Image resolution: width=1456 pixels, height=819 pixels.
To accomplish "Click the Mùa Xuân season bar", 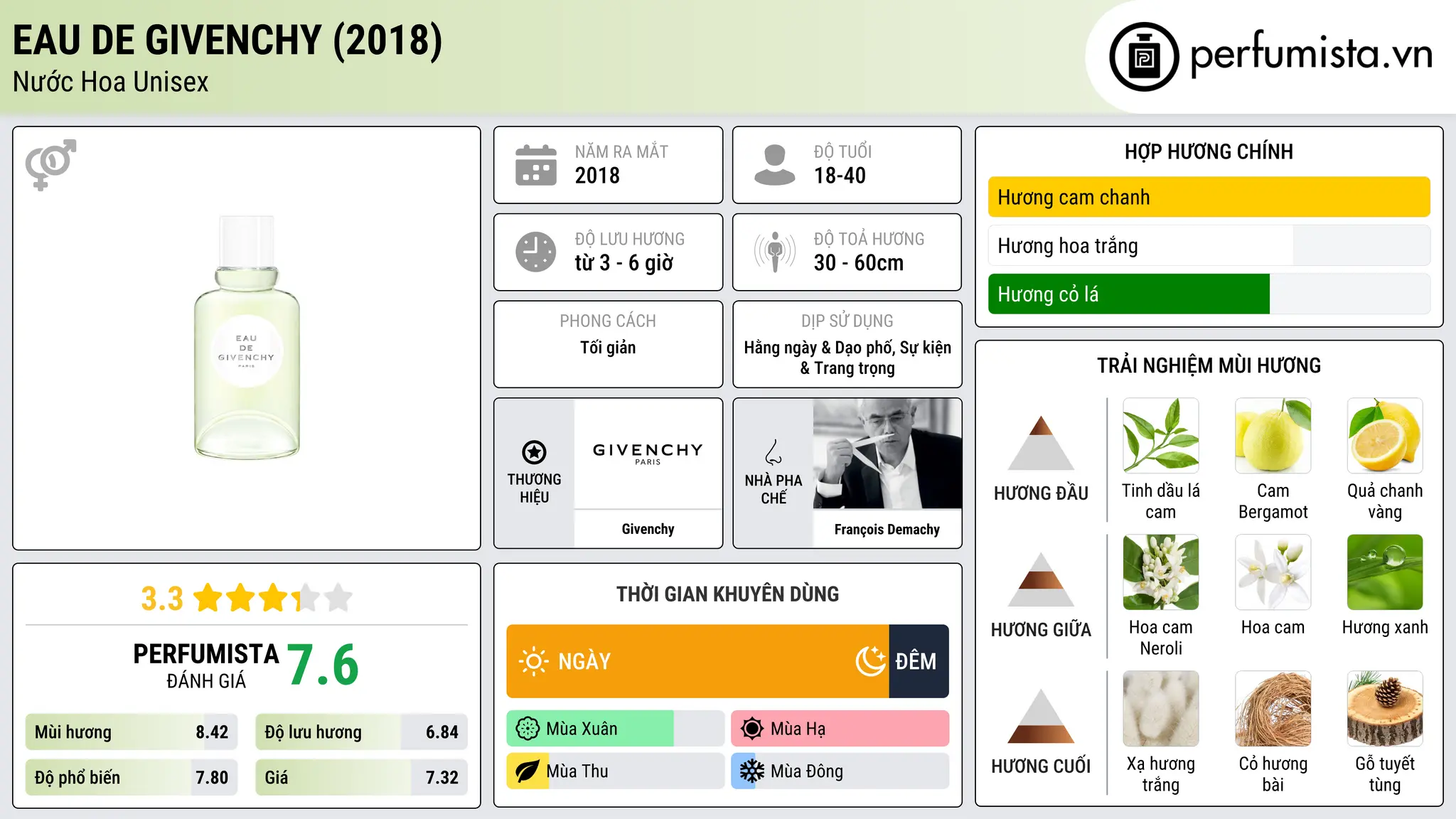I will point(616,729).
